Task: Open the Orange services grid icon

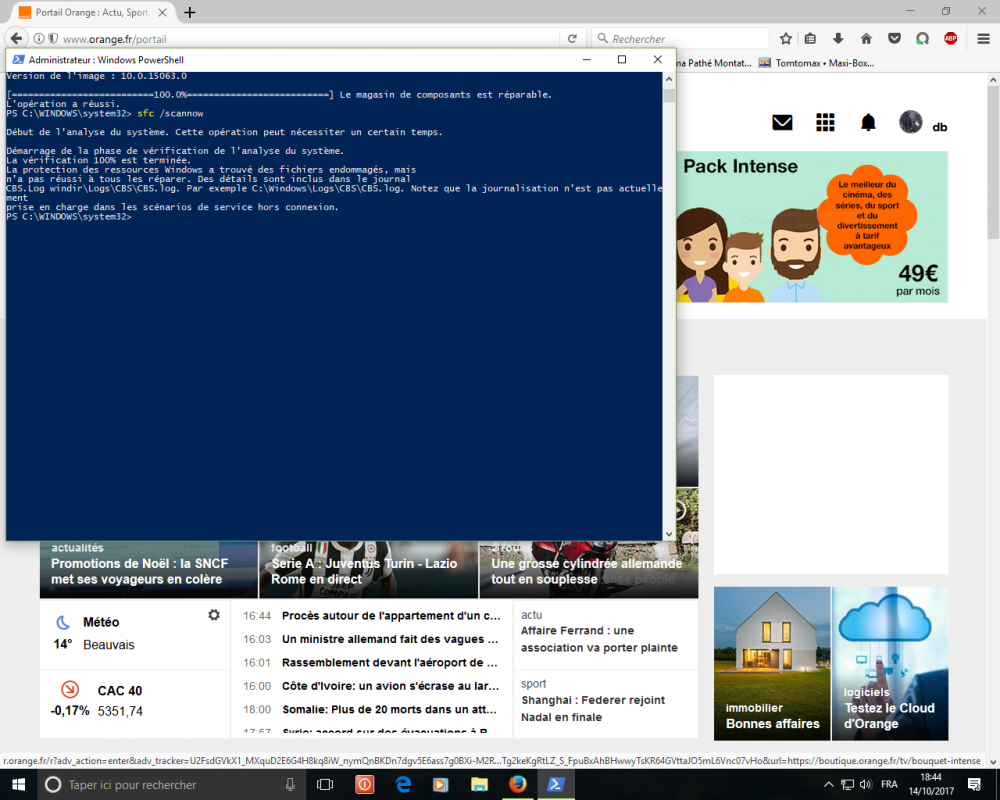Action: point(825,122)
